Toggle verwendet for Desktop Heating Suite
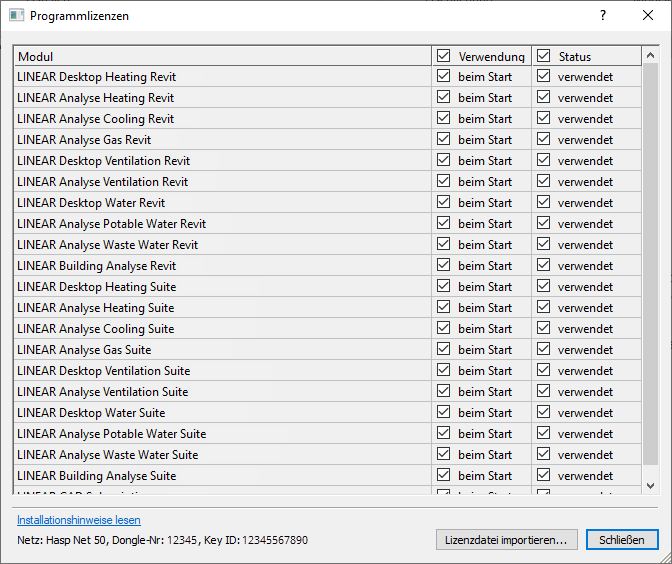672x564 pixels. click(x=543, y=286)
